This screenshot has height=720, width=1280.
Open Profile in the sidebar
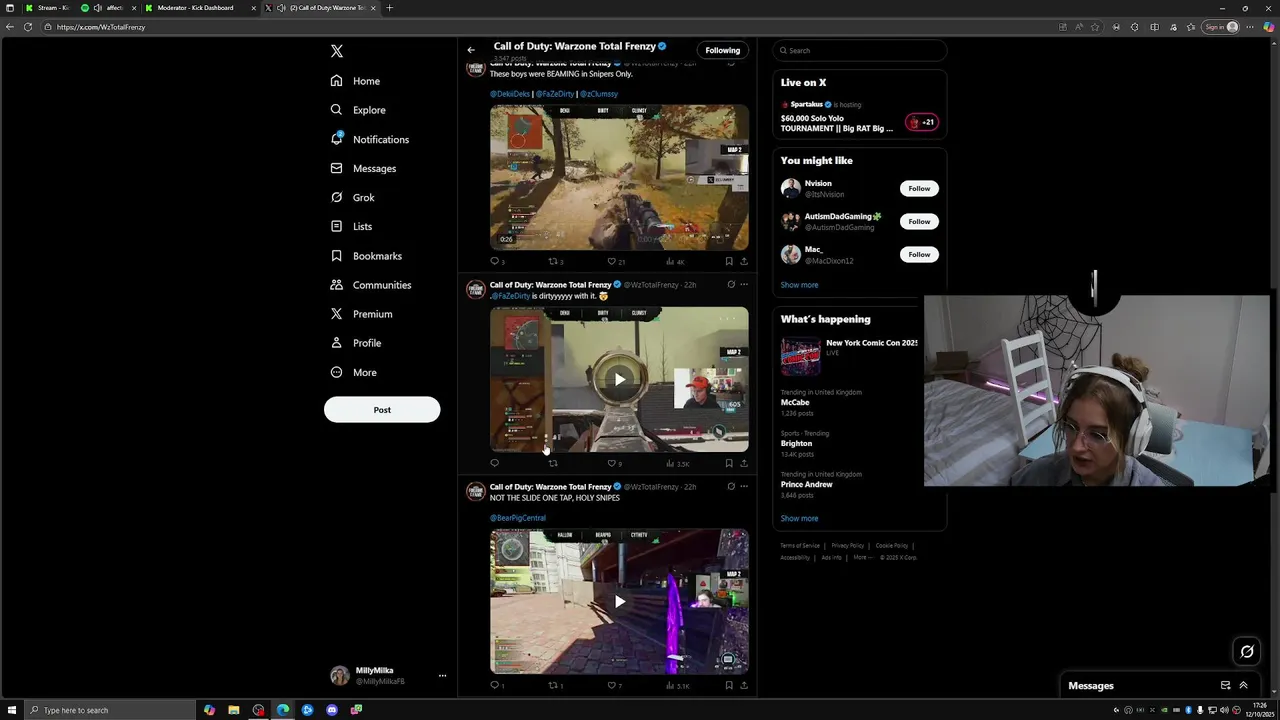pos(356,343)
